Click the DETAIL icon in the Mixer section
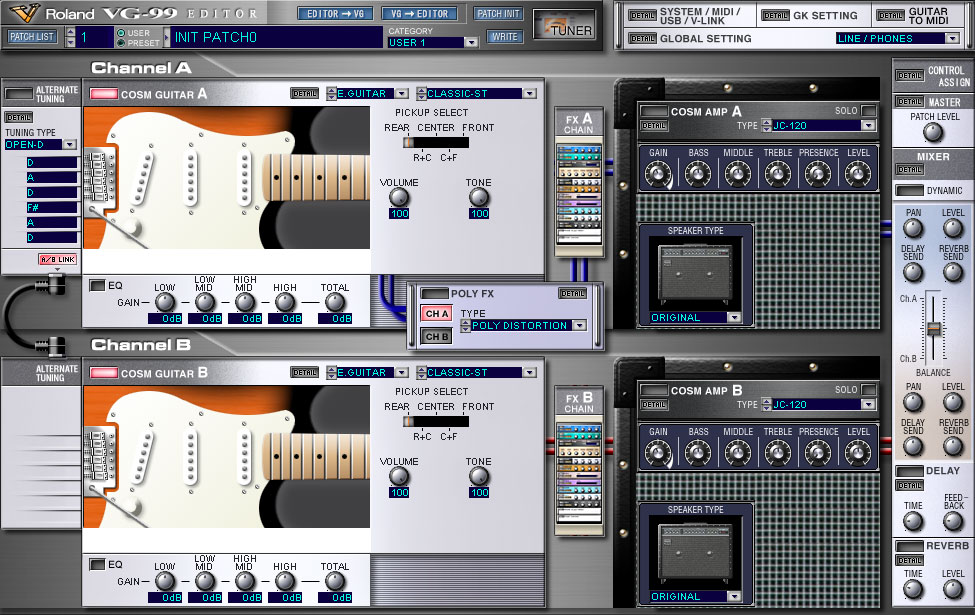975x615 pixels. point(910,170)
